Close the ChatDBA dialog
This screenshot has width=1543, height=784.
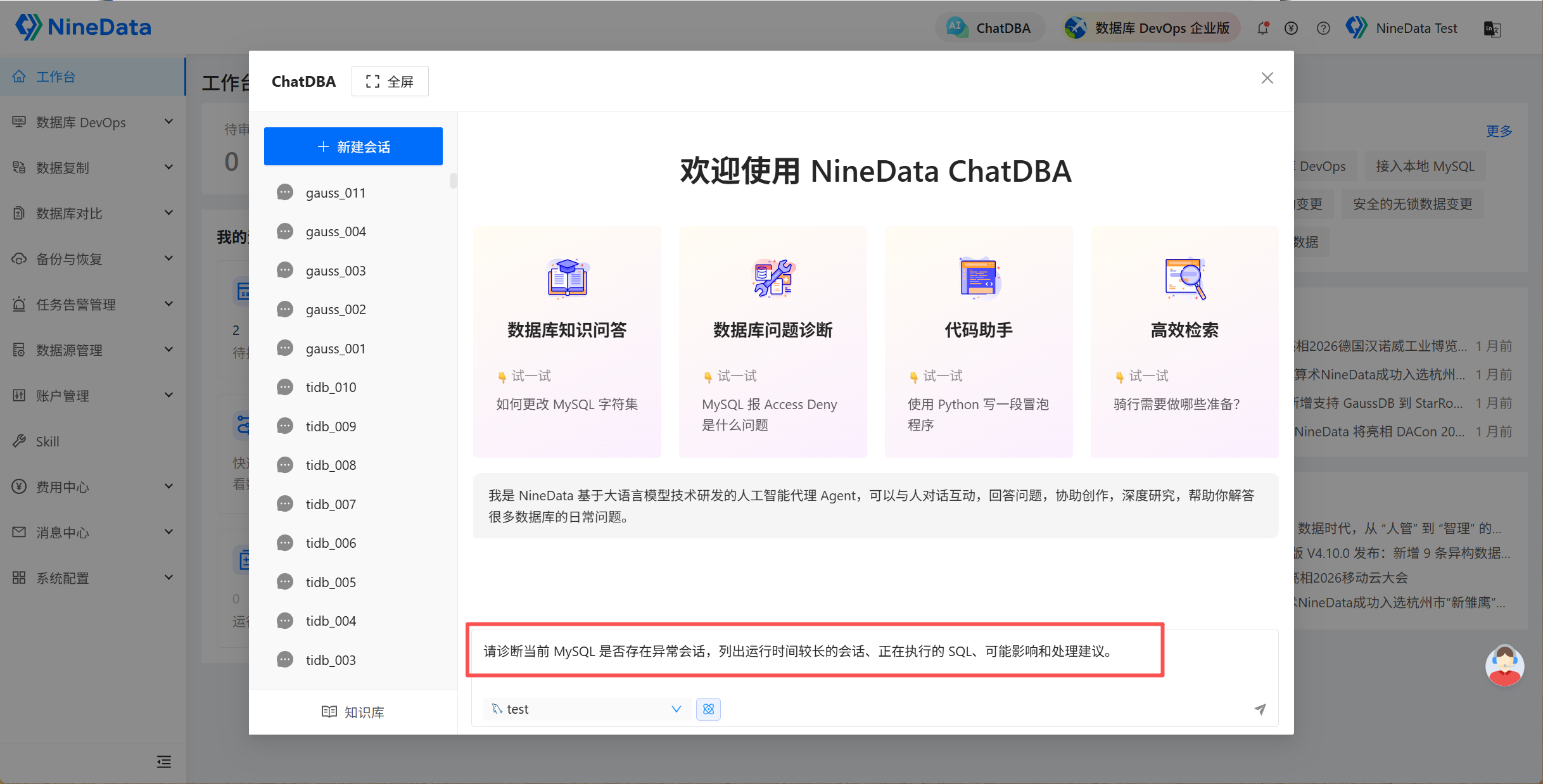1267,78
